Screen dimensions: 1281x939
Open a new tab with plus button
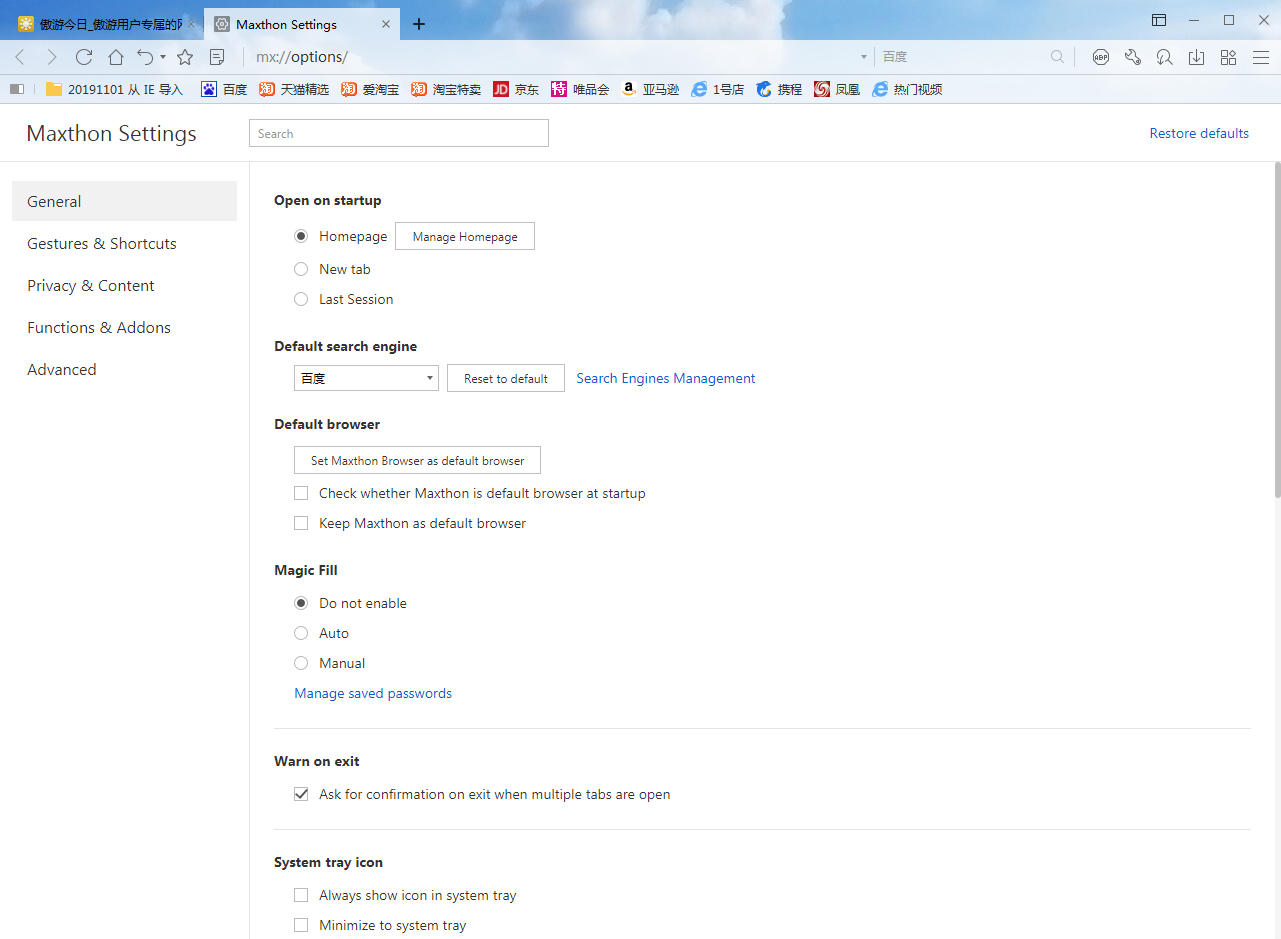tap(419, 24)
